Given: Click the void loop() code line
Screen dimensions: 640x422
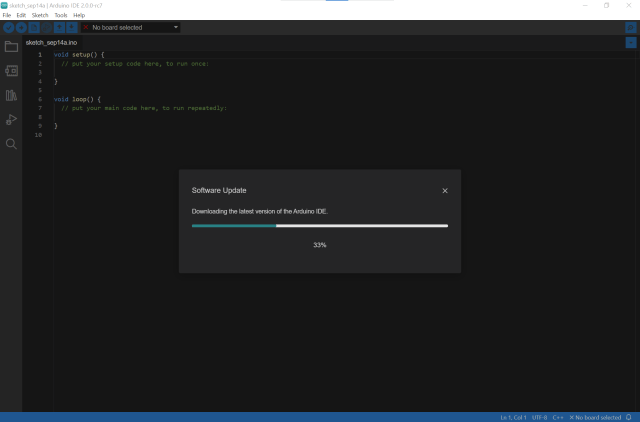Looking at the screenshot, I should click(77, 99).
